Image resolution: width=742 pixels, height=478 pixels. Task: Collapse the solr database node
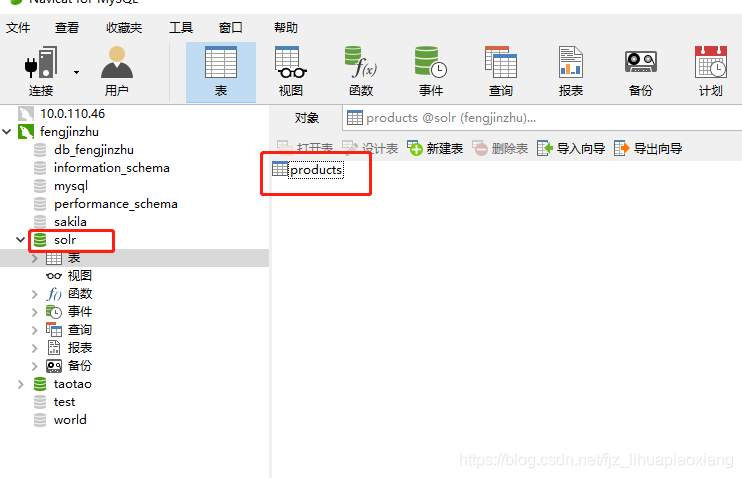click(20, 239)
